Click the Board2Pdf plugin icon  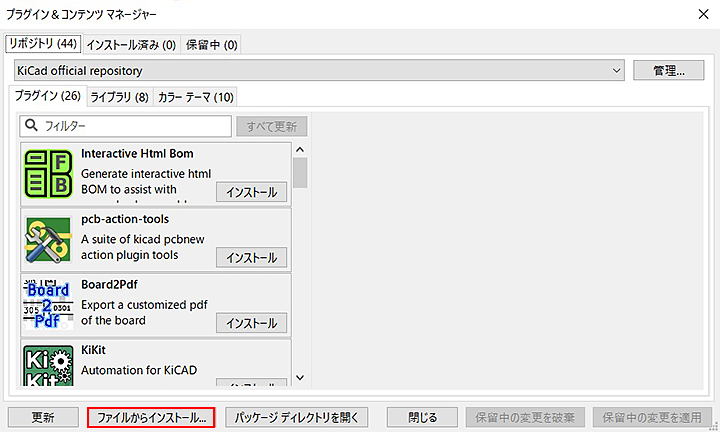(48, 304)
